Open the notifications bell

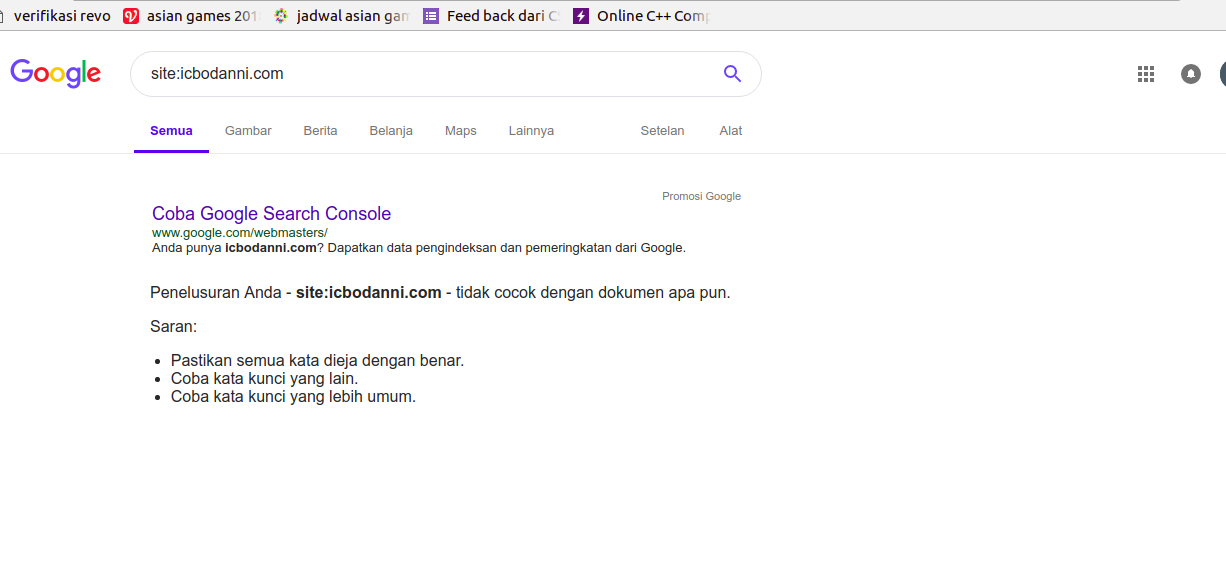point(1191,74)
